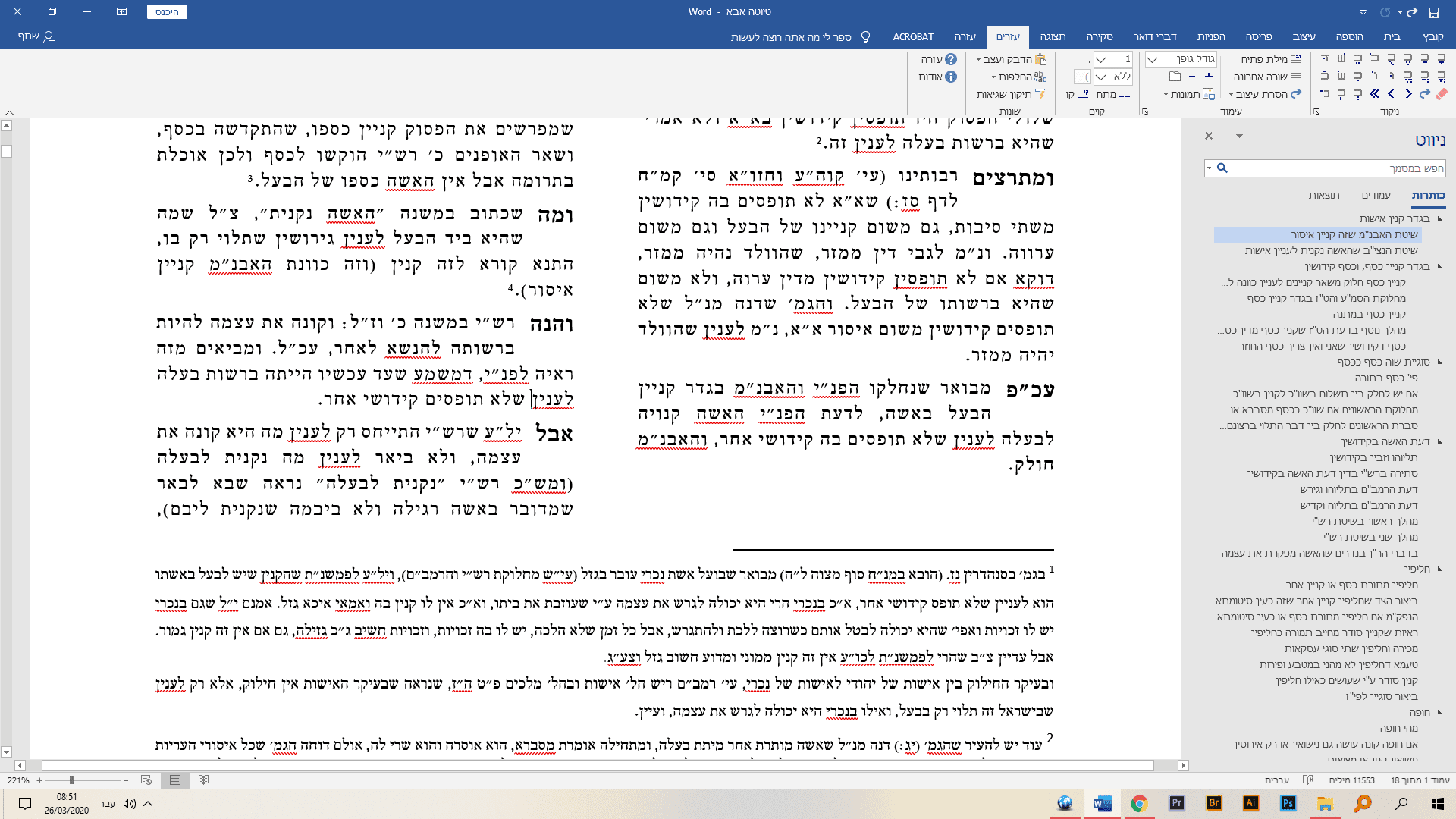Click the magnifier icon in navigation search

[1222, 168]
